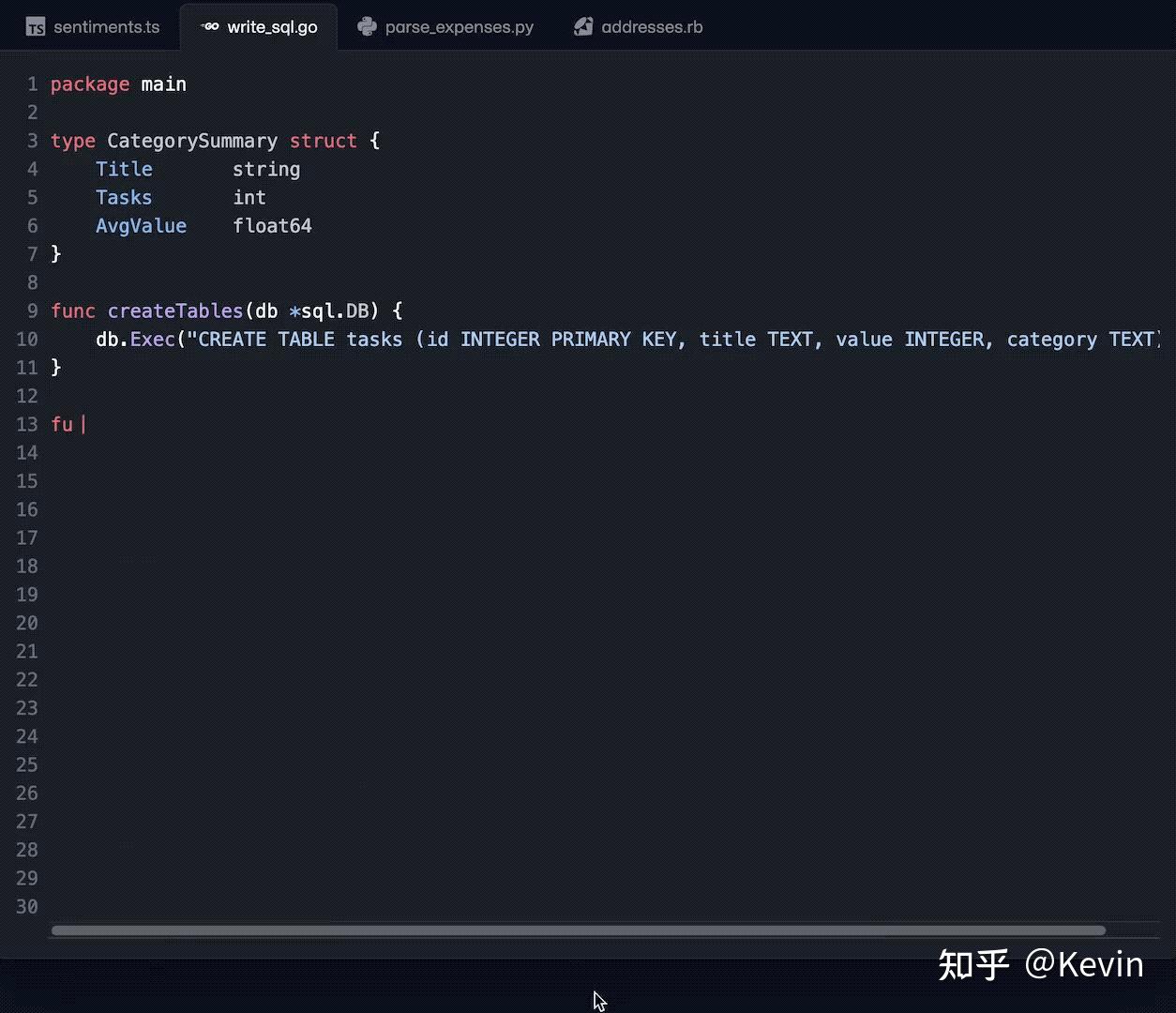Click the Ruby gem icon on addresses.rb

[583, 26]
